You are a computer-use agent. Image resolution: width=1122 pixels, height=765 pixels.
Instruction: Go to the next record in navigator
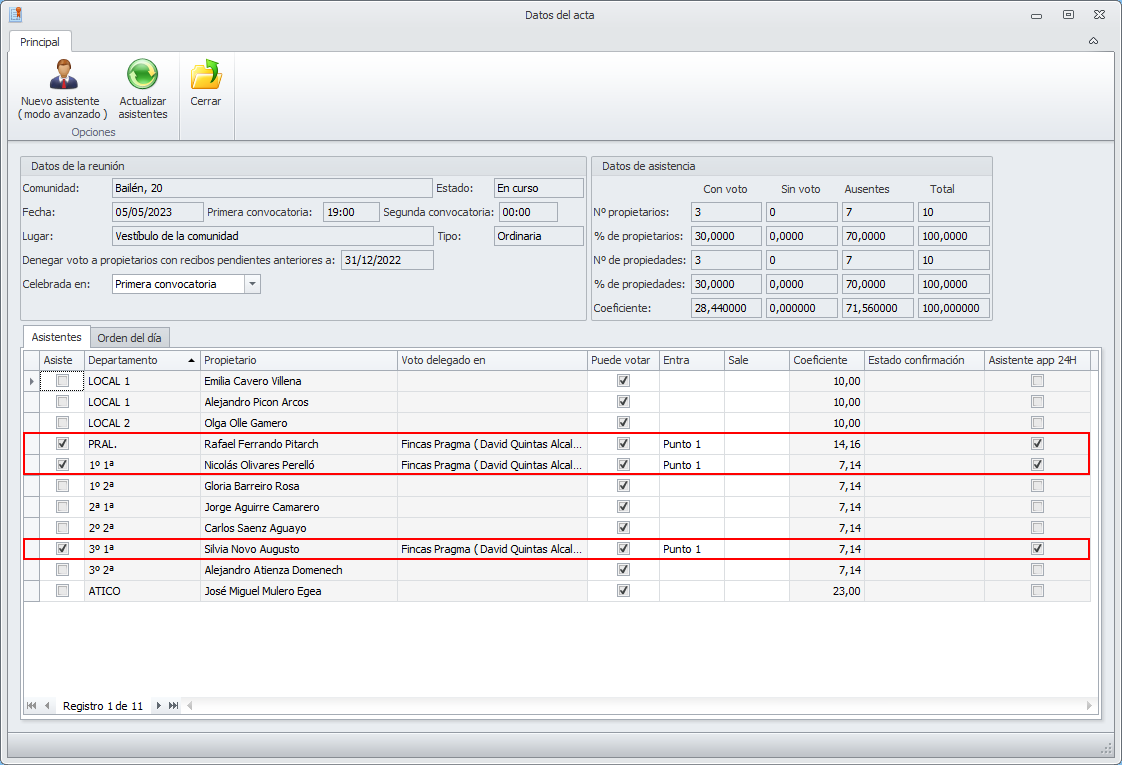(158, 706)
